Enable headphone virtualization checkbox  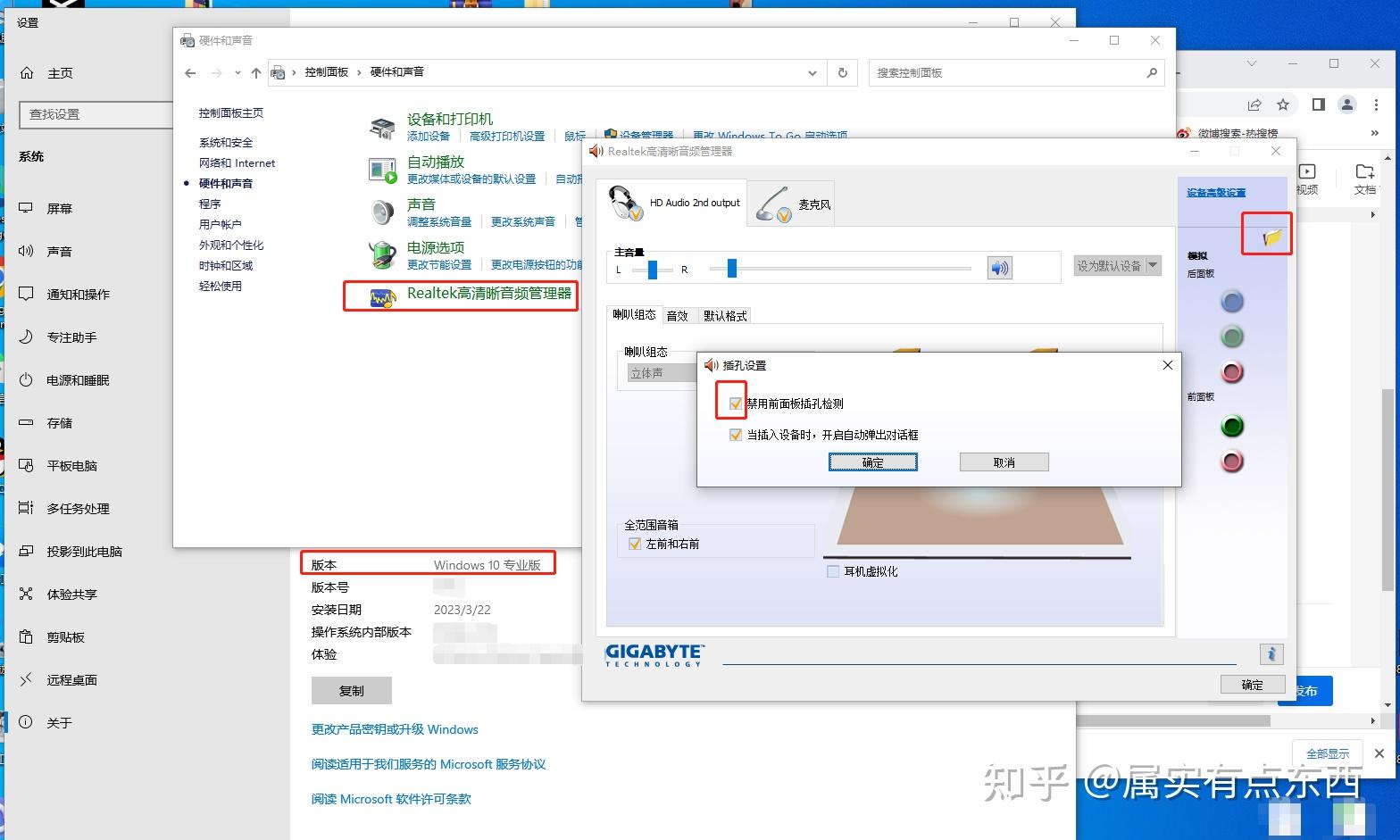(833, 571)
